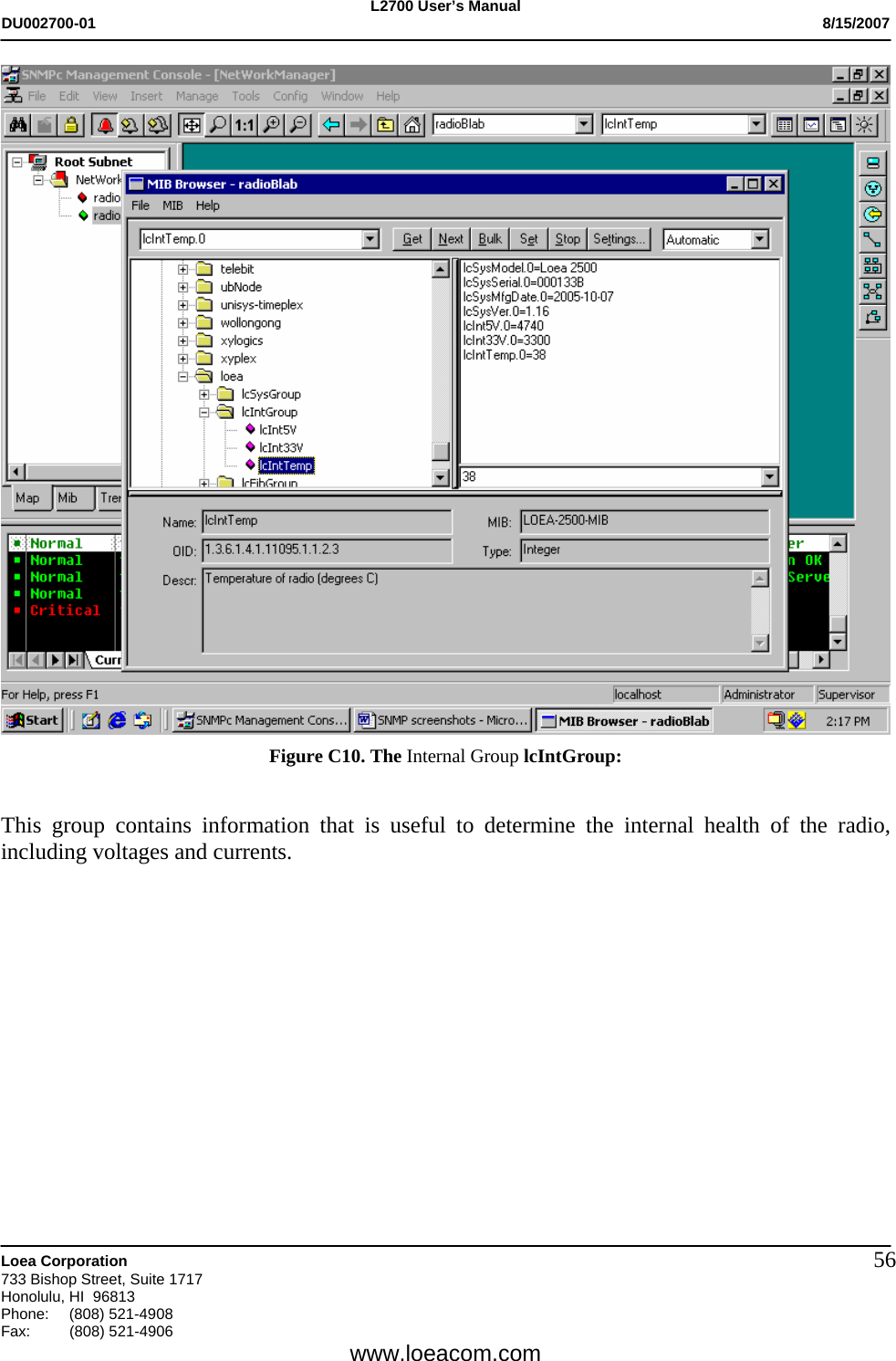Screen dimensions: 896x1361
Task: Click the Get button in MIB Browser
Action: [x=412, y=238]
